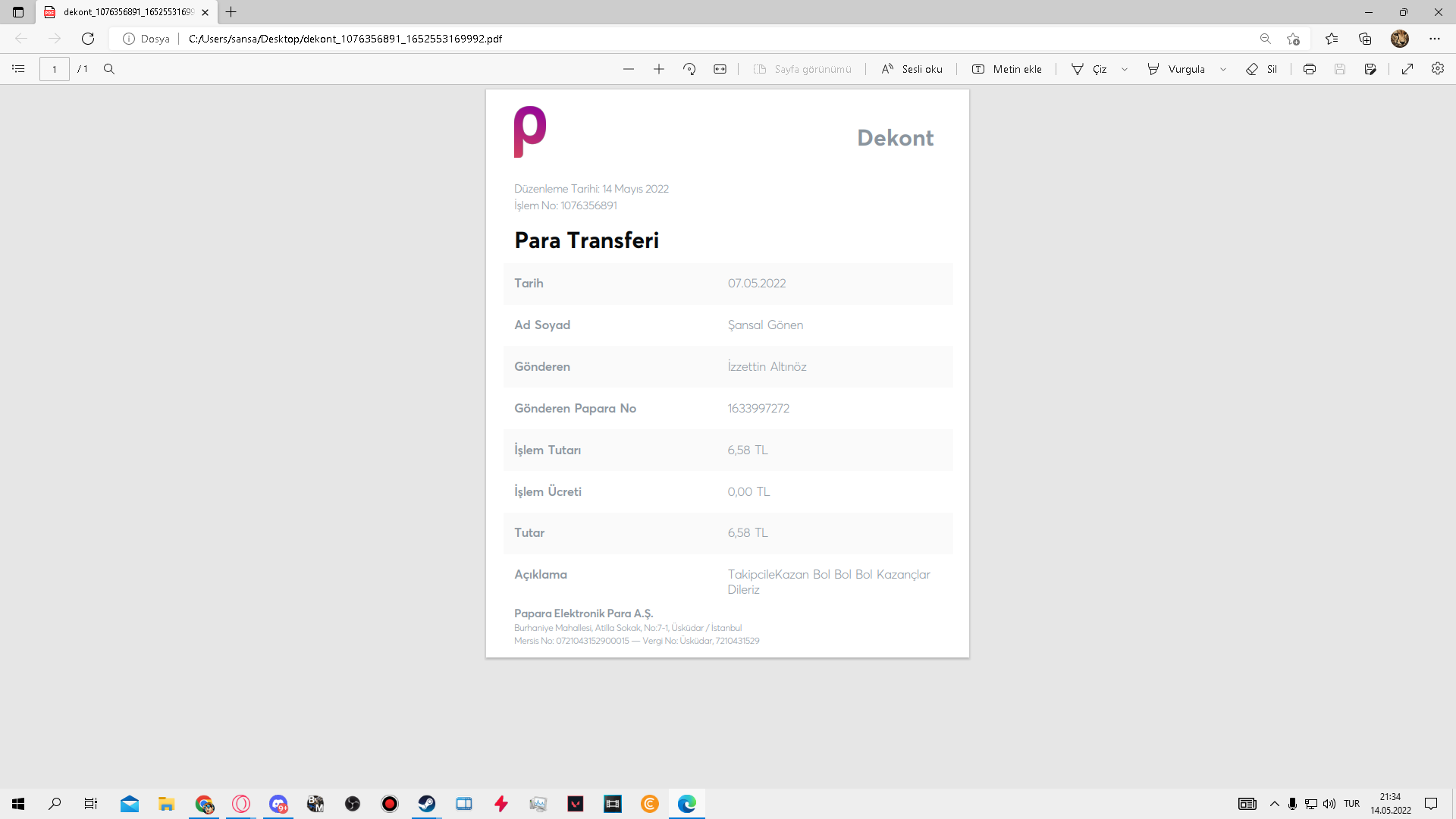Save the PDF file
This screenshot has width=1456, height=819.
(1340, 69)
